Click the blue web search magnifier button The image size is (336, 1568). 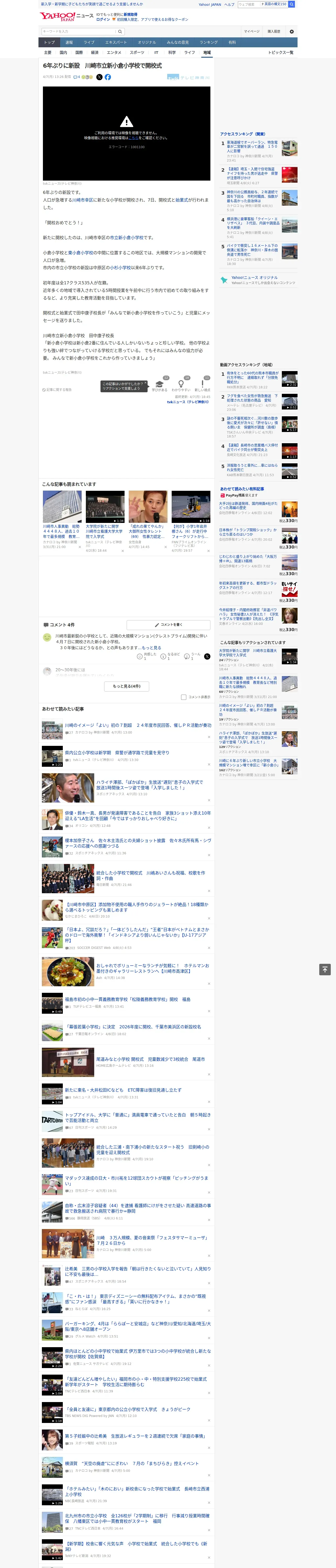click(x=292, y=4)
